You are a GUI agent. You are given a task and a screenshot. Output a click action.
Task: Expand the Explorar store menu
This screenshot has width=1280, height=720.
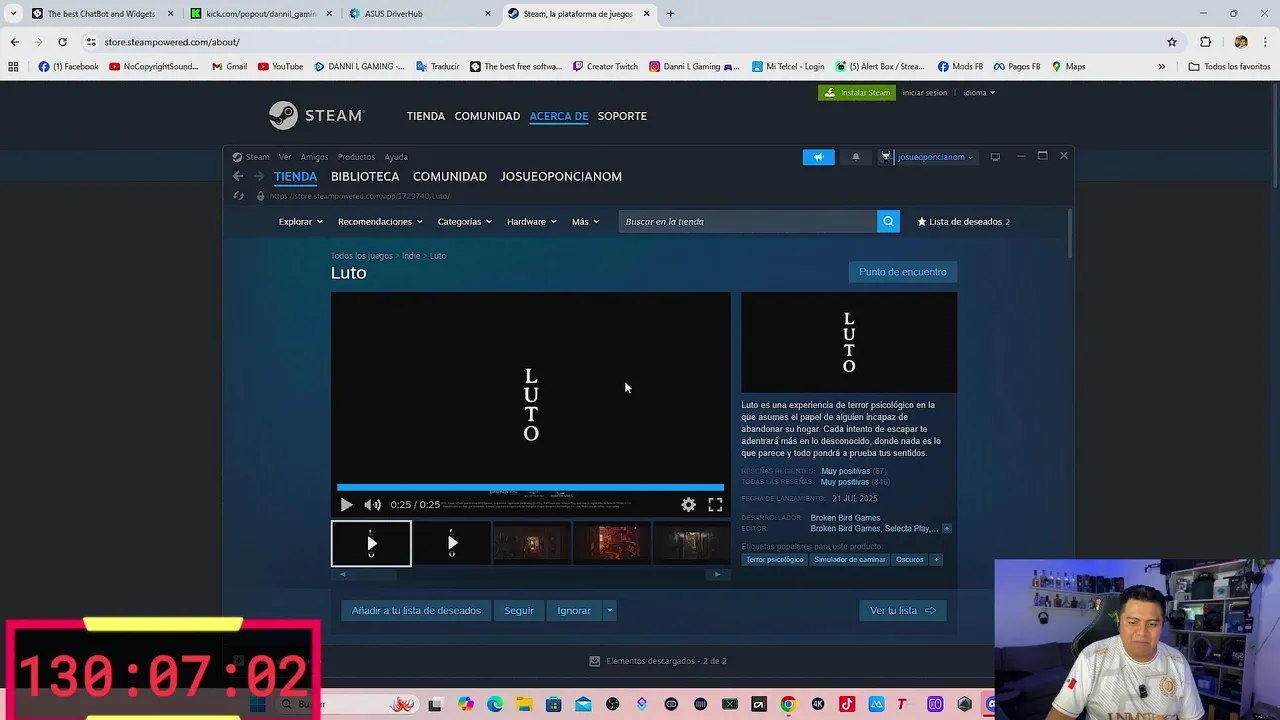click(x=300, y=222)
